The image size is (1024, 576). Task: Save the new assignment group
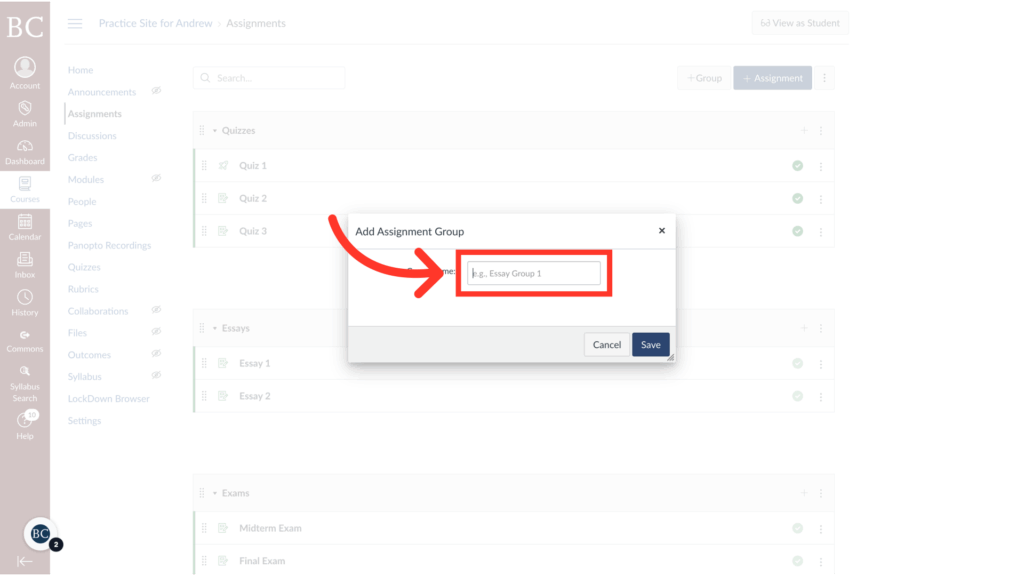[650, 344]
